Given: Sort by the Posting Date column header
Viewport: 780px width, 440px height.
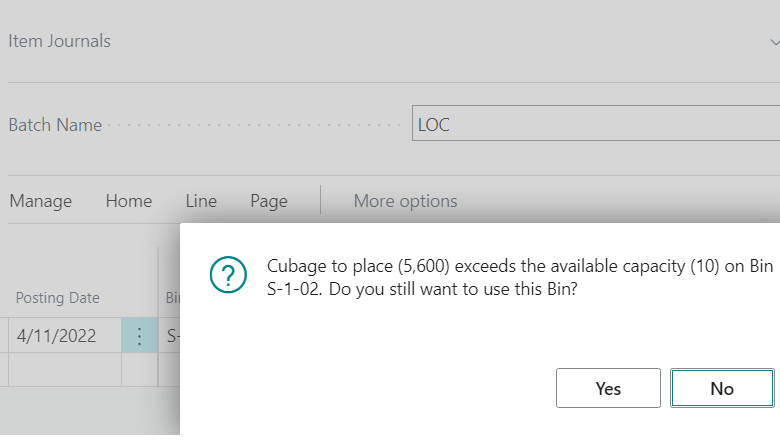Looking at the screenshot, I should (58, 298).
